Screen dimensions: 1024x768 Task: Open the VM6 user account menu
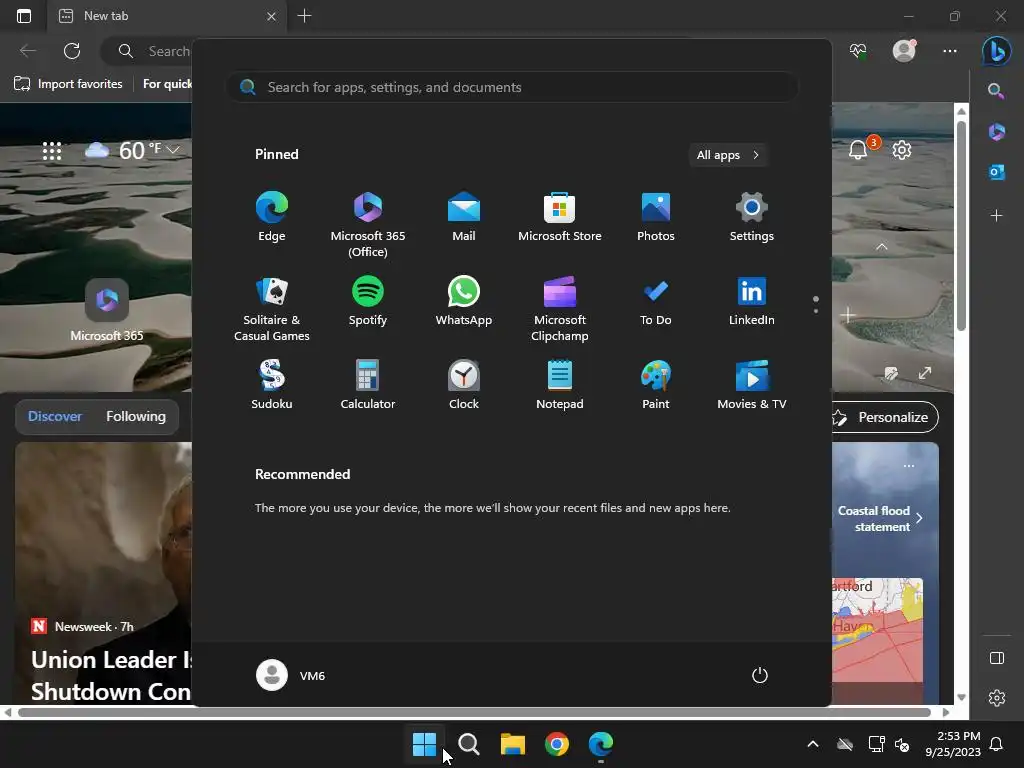(x=291, y=675)
